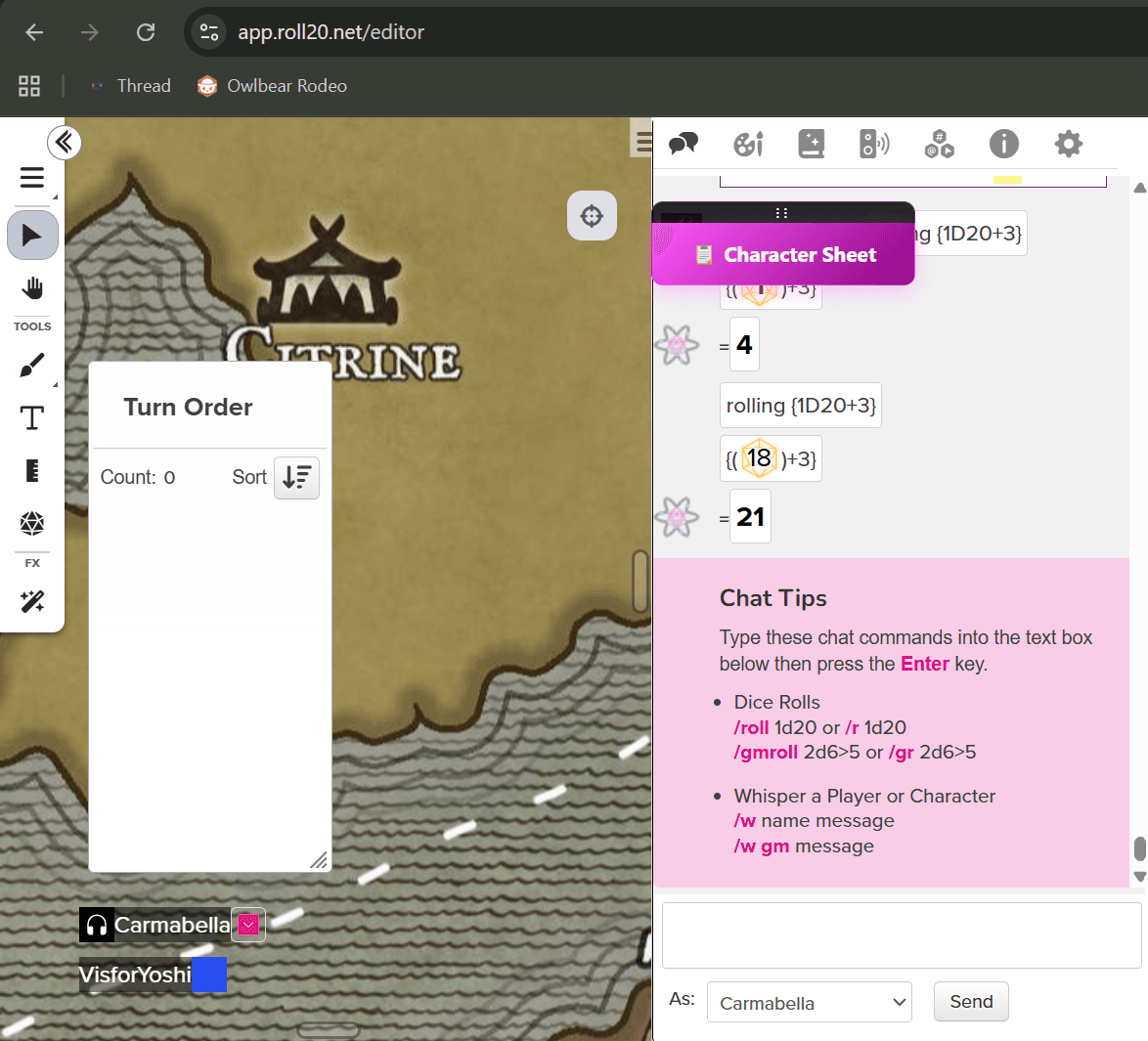Click the app.roll20.net/editor address bar
The height and width of the screenshot is (1041, 1148).
pos(331,32)
